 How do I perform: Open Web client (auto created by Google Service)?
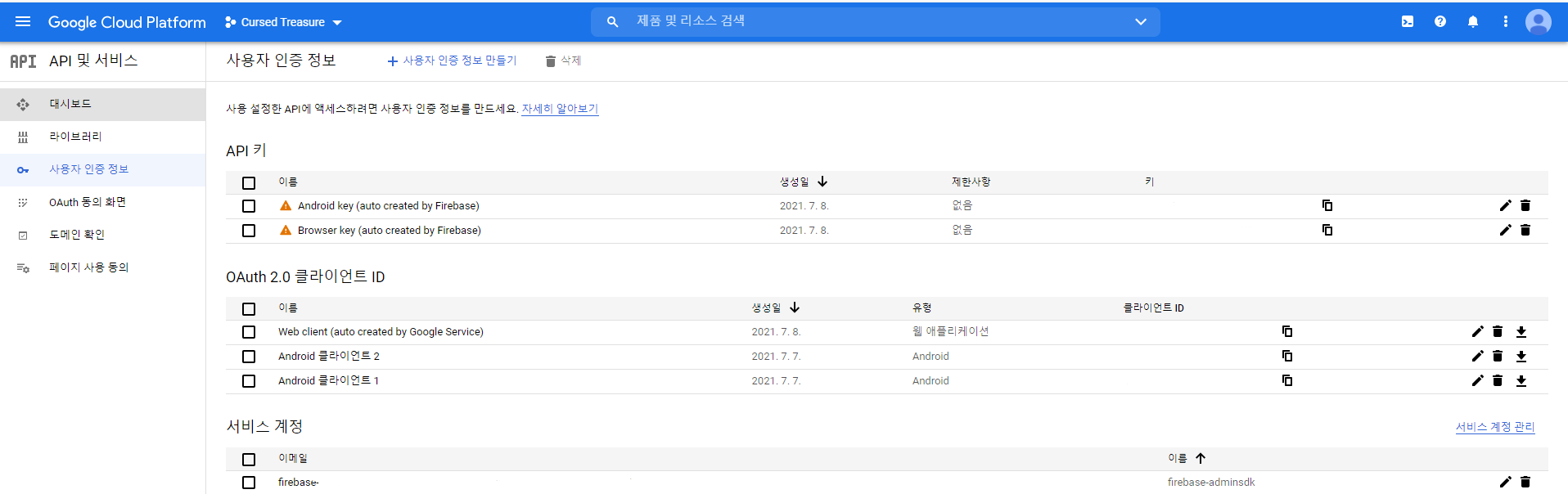381,332
